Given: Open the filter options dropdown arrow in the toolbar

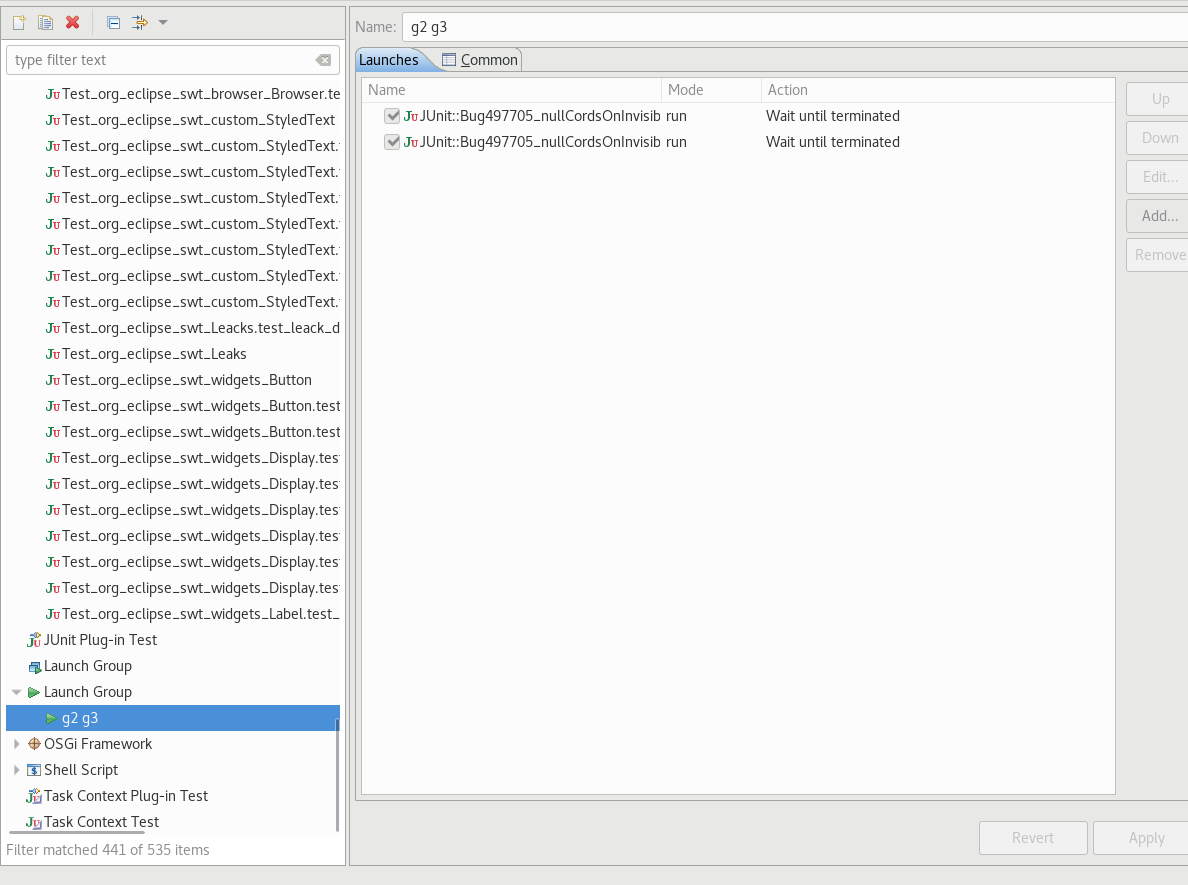Looking at the screenshot, I should point(163,22).
